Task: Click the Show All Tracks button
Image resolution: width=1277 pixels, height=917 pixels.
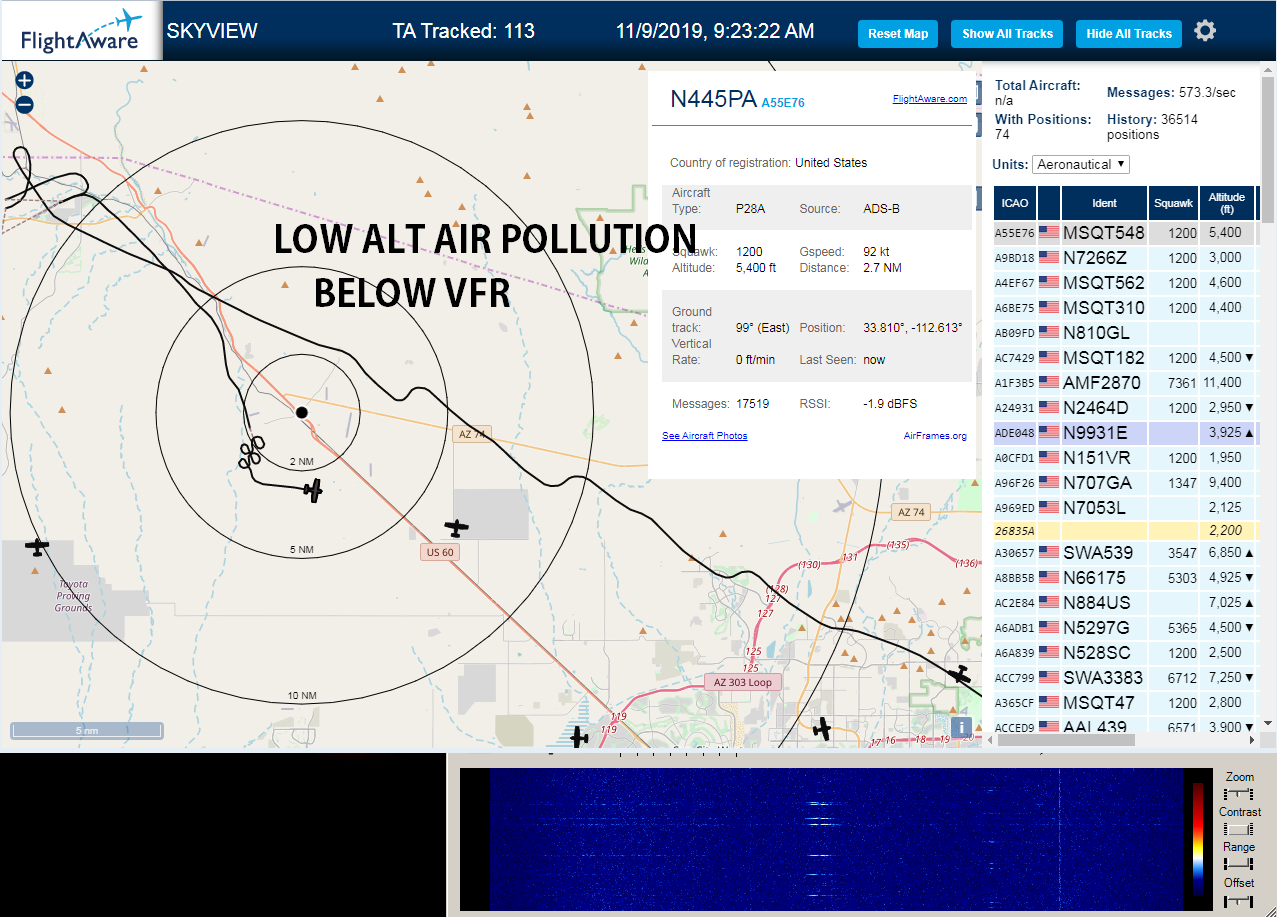Action: point(1007,34)
